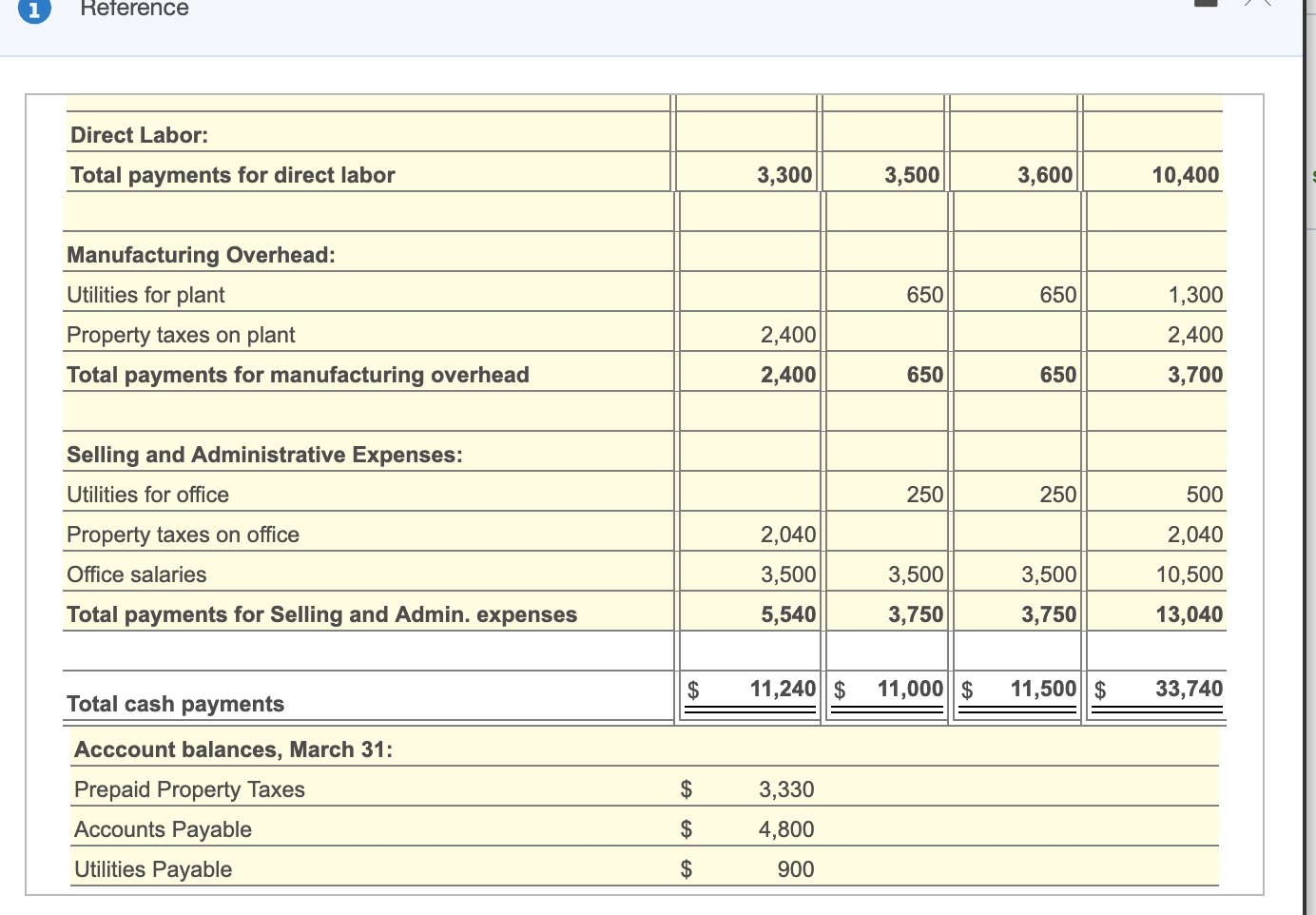1316x915 pixels.
Task: Select 'Utilities for office' row label
Action: click(x=147, y=495)
